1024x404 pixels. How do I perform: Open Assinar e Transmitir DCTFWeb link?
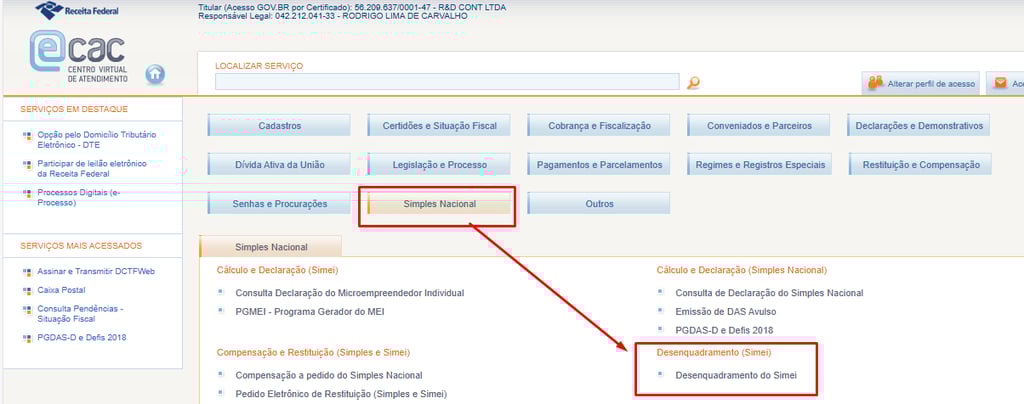[96, 271]
